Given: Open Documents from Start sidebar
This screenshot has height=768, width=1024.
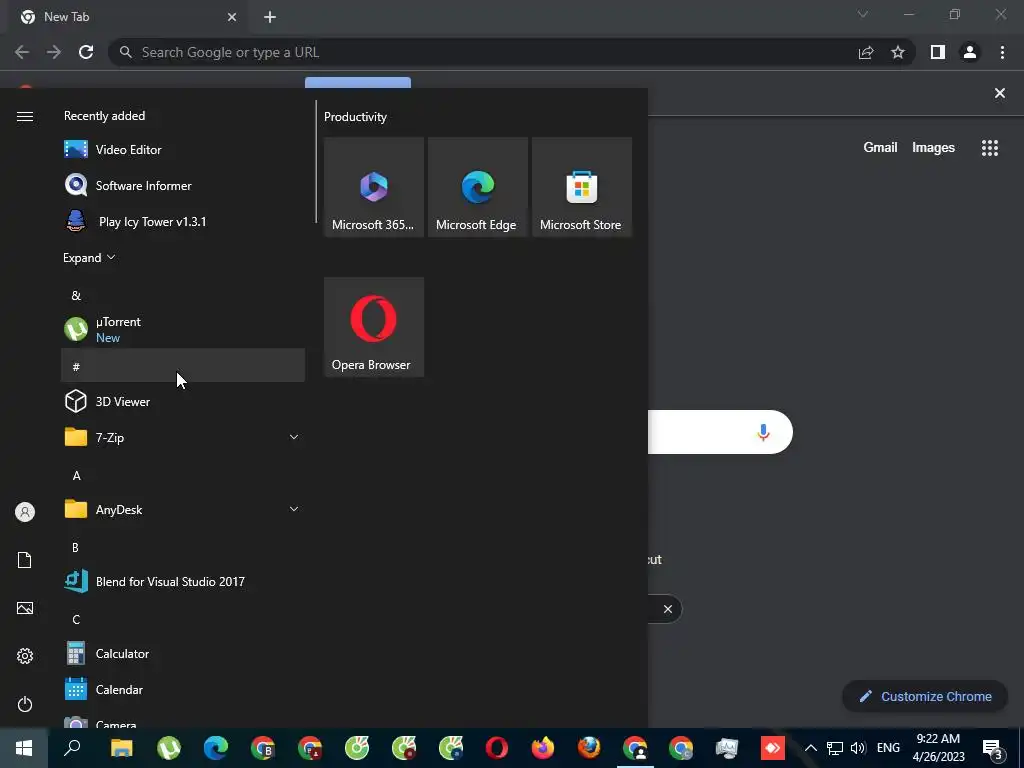Looking at the screenshot, I should pyautogui.click(x=25, y=560).
